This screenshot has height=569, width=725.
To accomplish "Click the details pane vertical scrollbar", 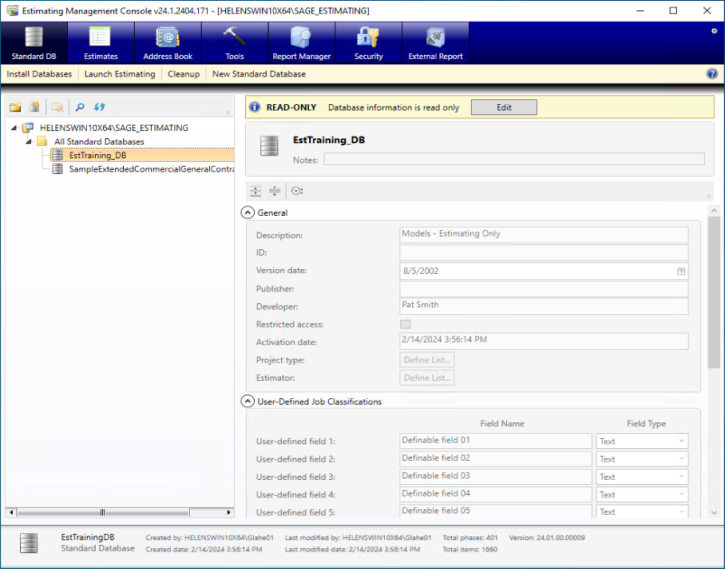I will point(713,291).
